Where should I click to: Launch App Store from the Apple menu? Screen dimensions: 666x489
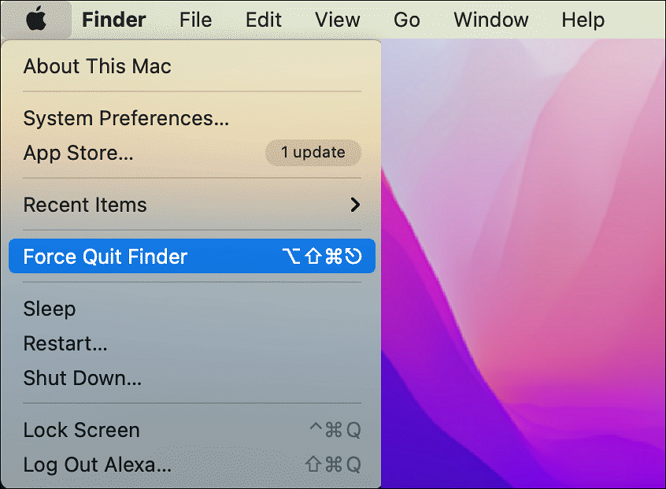tap(78, 153)
